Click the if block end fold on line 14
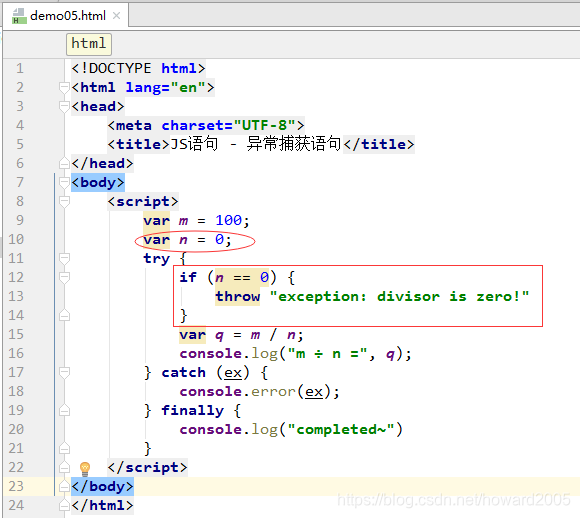The width and height of the screenshot is (580, 518). click(x=64, y=316)
